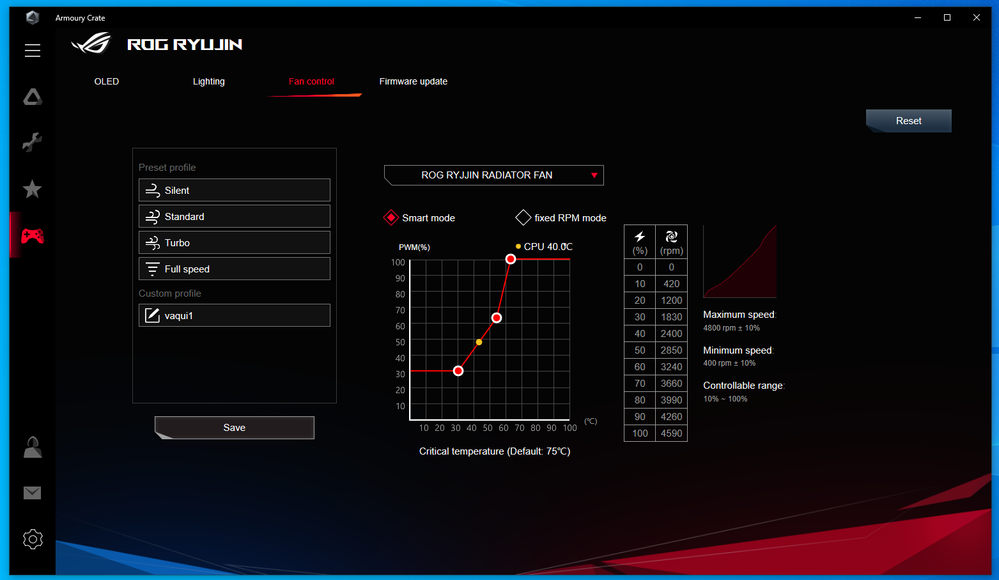Open the ROG RYUJIN RADIATOR FAN dropdown
The width and height of the screenshot is (999, 580).
494,175
